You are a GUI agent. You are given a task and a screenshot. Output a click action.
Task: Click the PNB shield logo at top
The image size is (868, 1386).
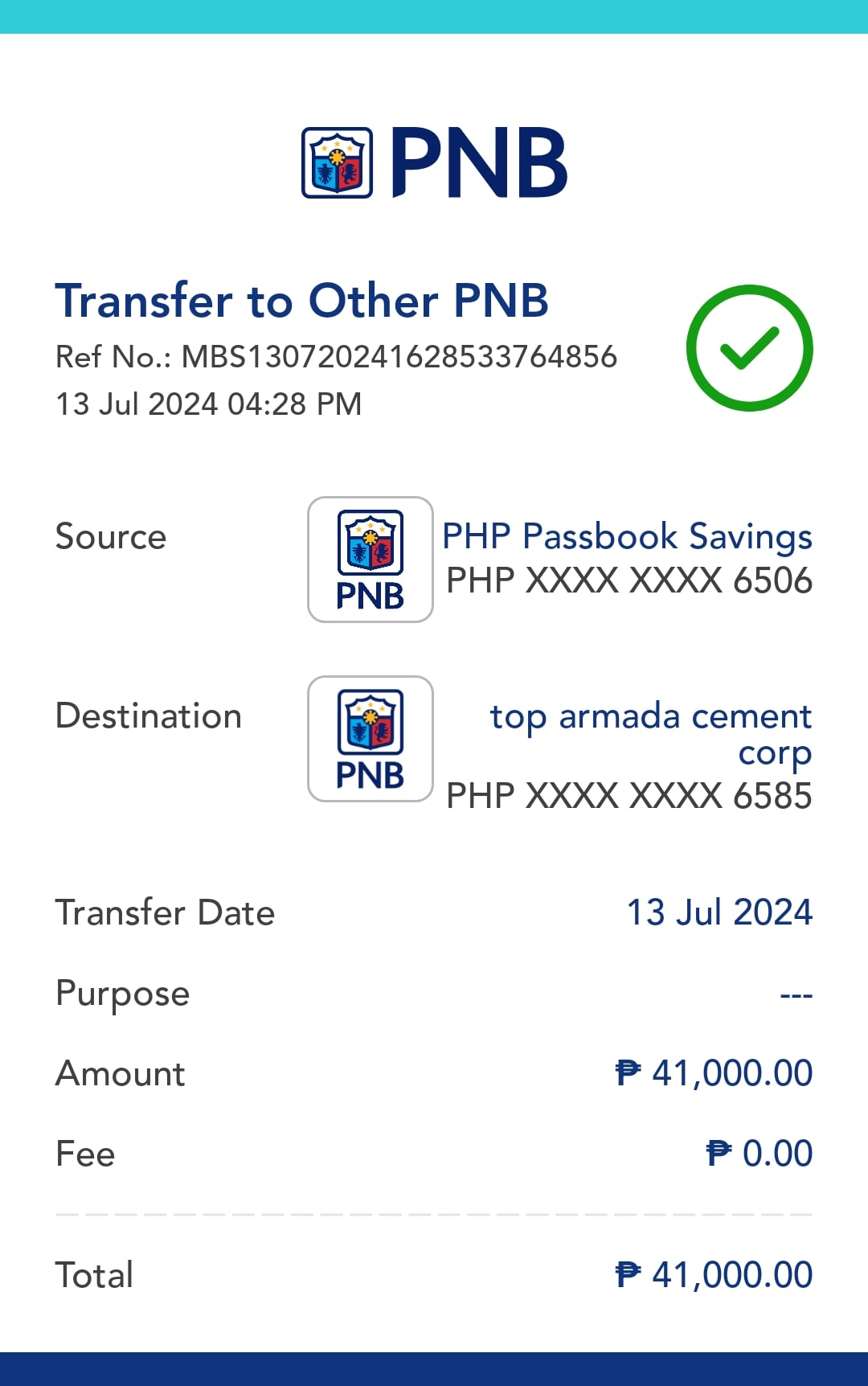[x=337, y=162]
